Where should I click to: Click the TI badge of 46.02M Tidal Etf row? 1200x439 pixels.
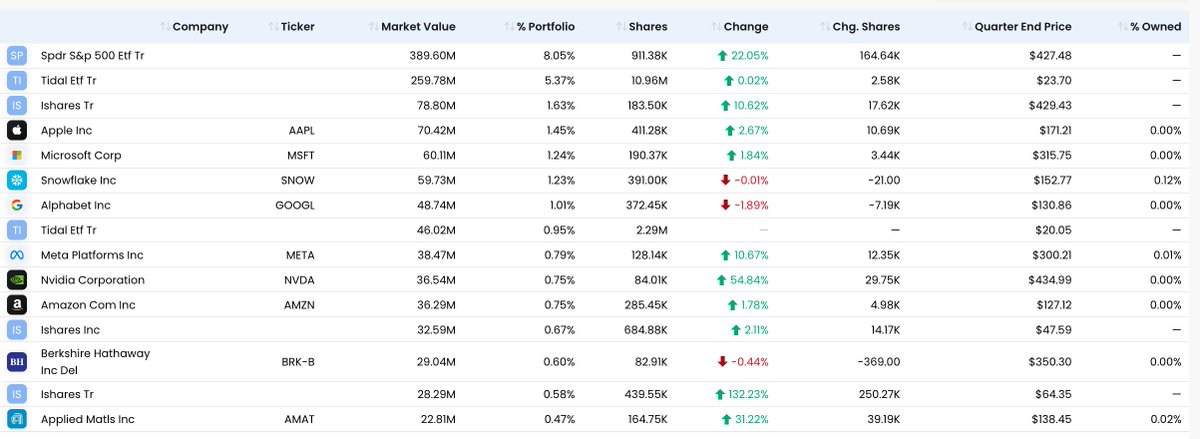pos(16,230)
